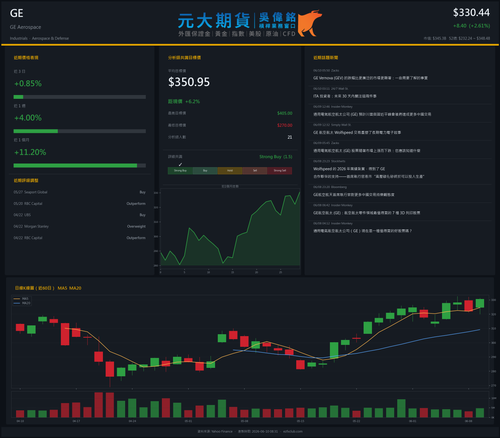
Task: Click the Bloomberg source line
Action: point(330,187)
